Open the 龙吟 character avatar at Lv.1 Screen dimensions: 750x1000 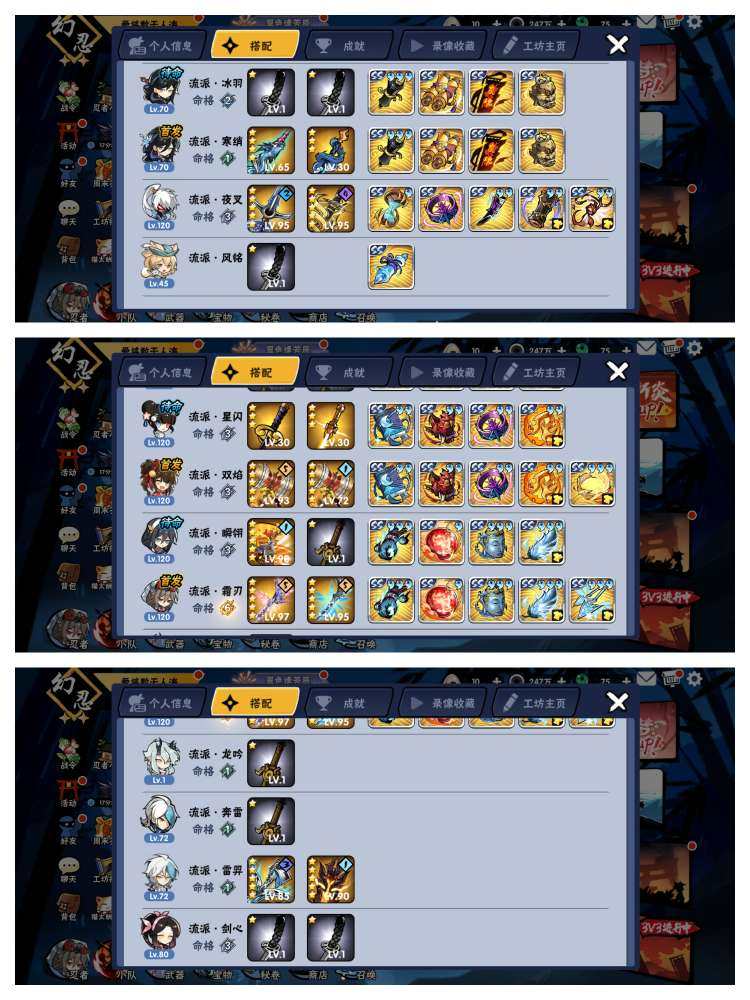pos(158,761)
